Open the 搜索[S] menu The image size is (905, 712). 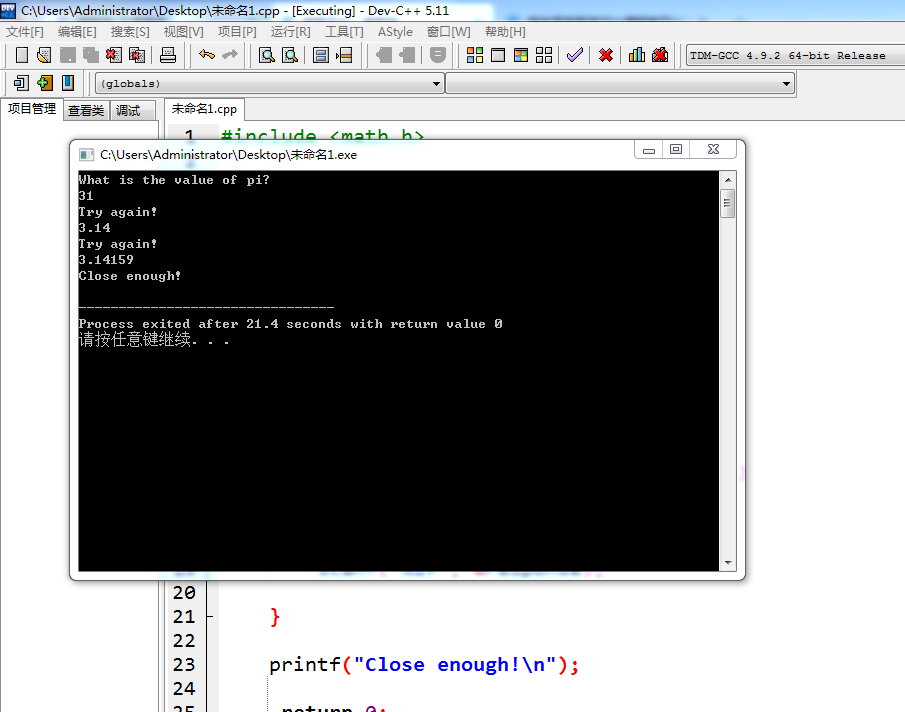click(x=130, y=32)
